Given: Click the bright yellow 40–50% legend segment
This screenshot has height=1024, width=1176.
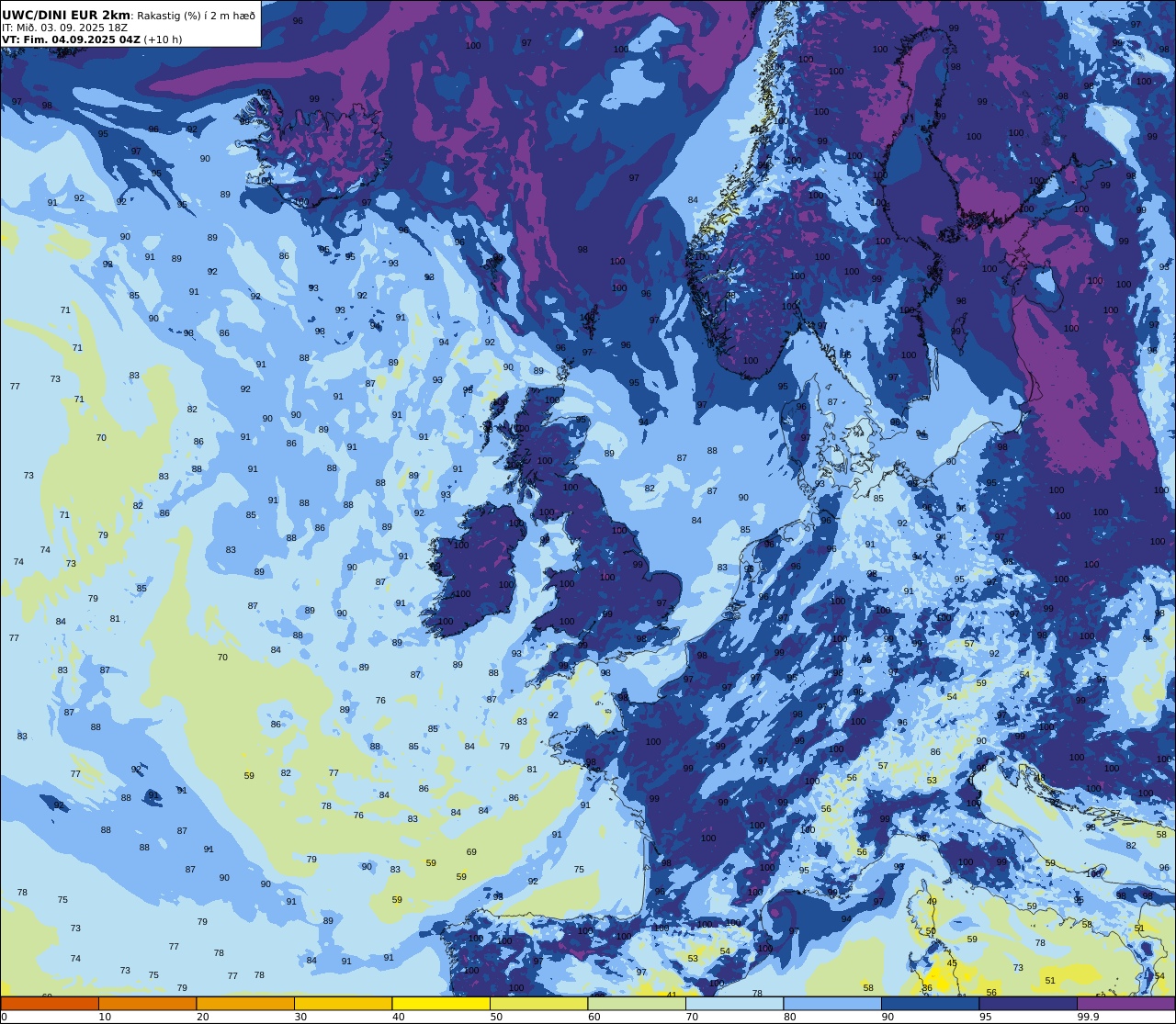Looking at the screenshot, I should pyautogui.click(x=441, y=1003).
